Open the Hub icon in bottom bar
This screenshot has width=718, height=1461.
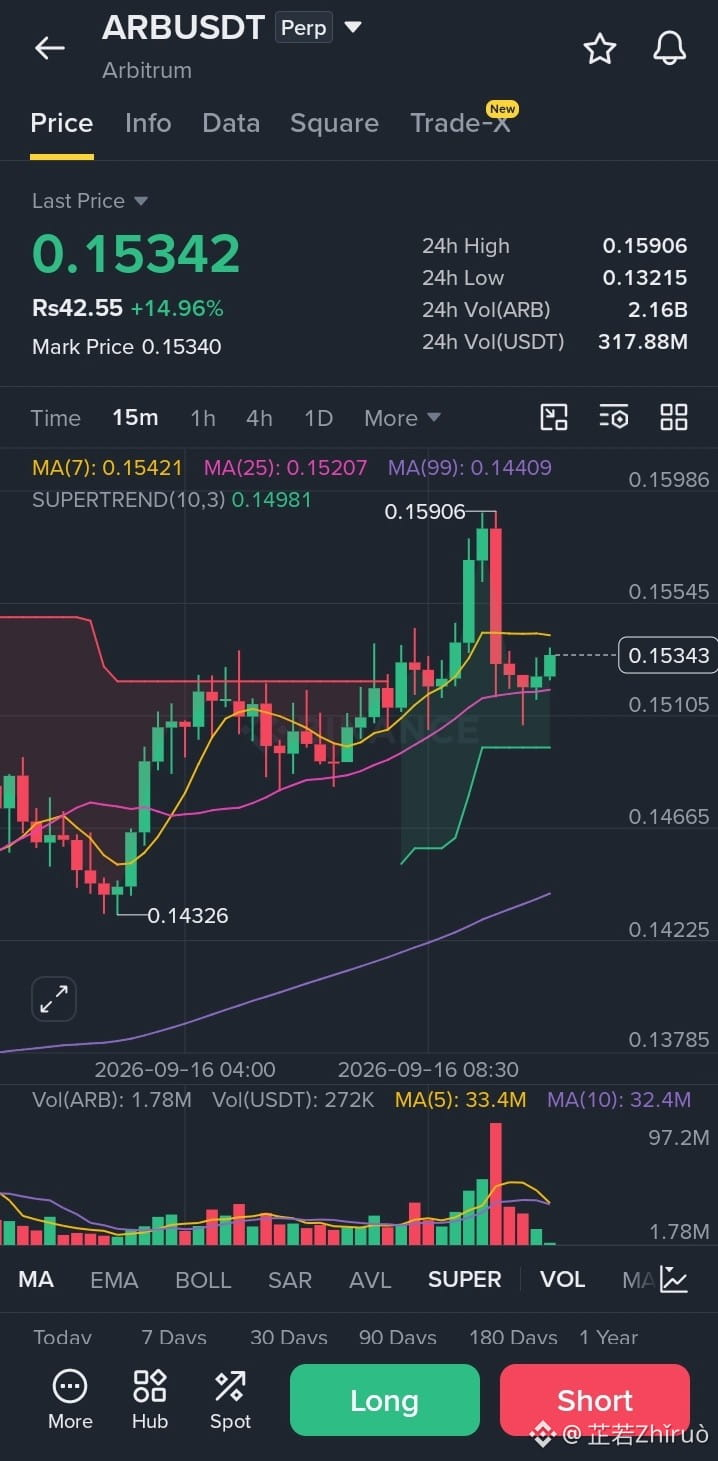pyautogui.click(x=150, y=1399)
